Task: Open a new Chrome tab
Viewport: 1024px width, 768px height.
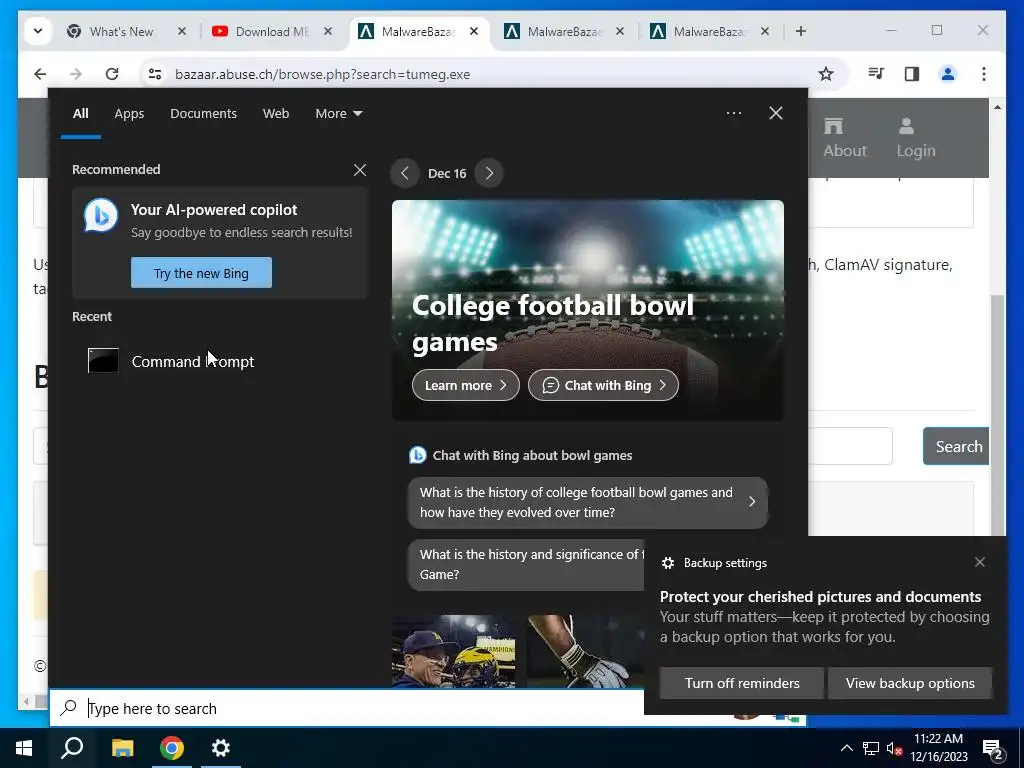Action: click(x=801, y=31)
